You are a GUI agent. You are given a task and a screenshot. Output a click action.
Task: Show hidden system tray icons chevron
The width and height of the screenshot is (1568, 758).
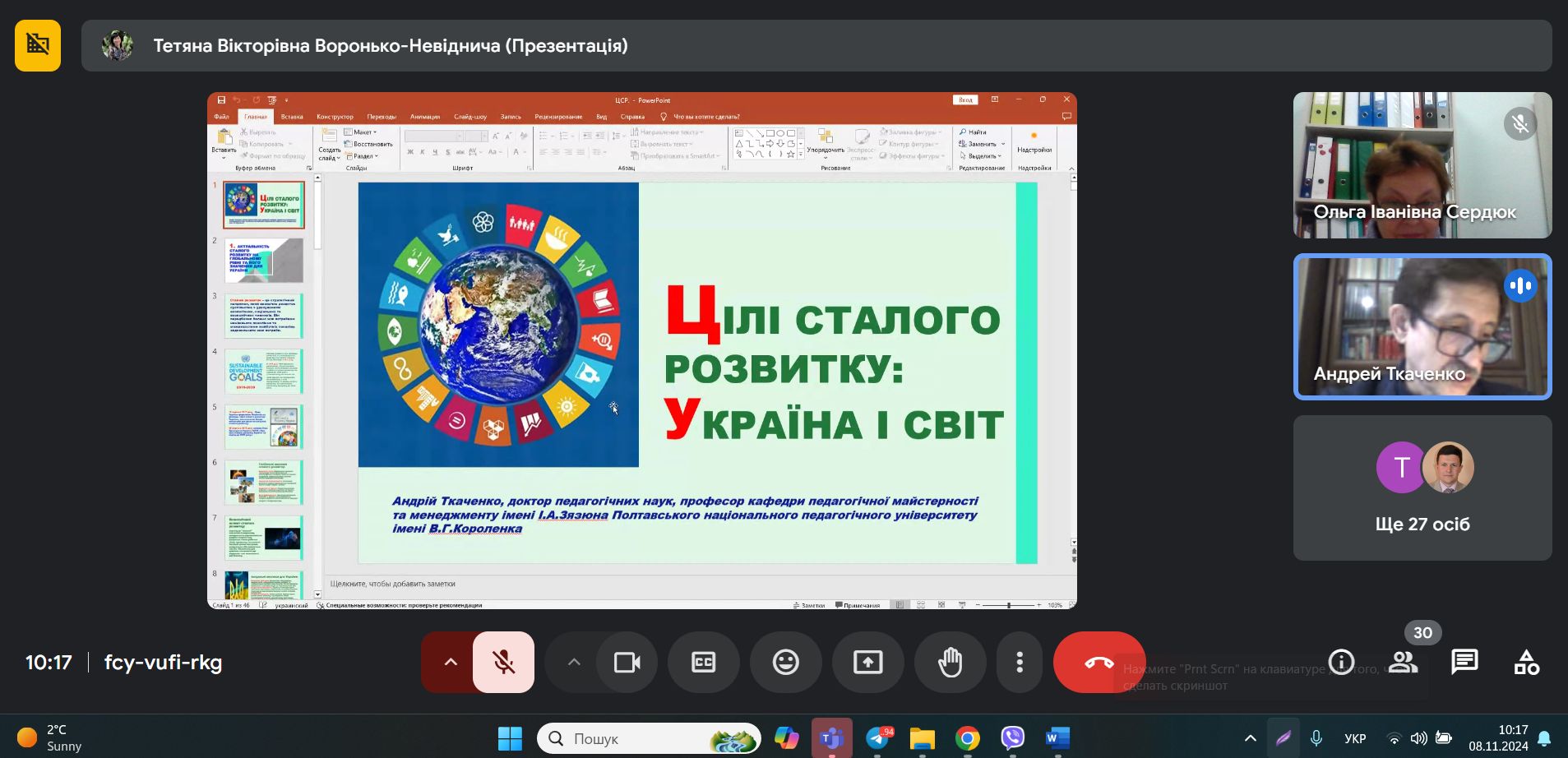coord(1251,738)
